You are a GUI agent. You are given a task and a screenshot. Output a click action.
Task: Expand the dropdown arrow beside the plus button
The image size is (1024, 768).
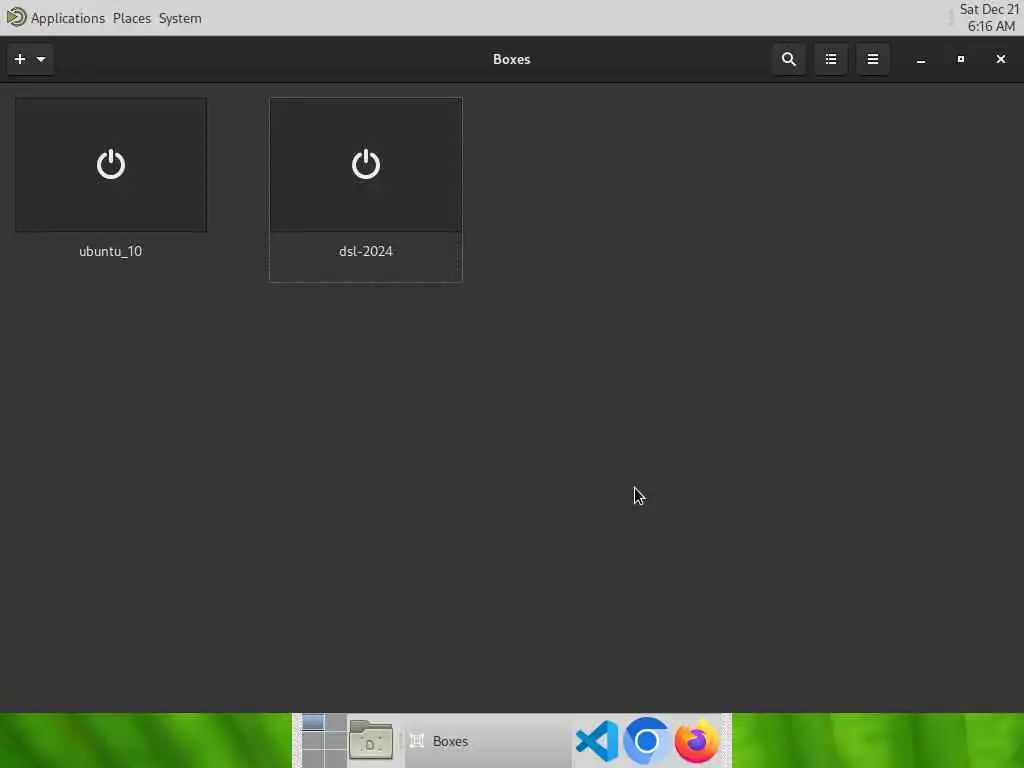click(41, 59)
